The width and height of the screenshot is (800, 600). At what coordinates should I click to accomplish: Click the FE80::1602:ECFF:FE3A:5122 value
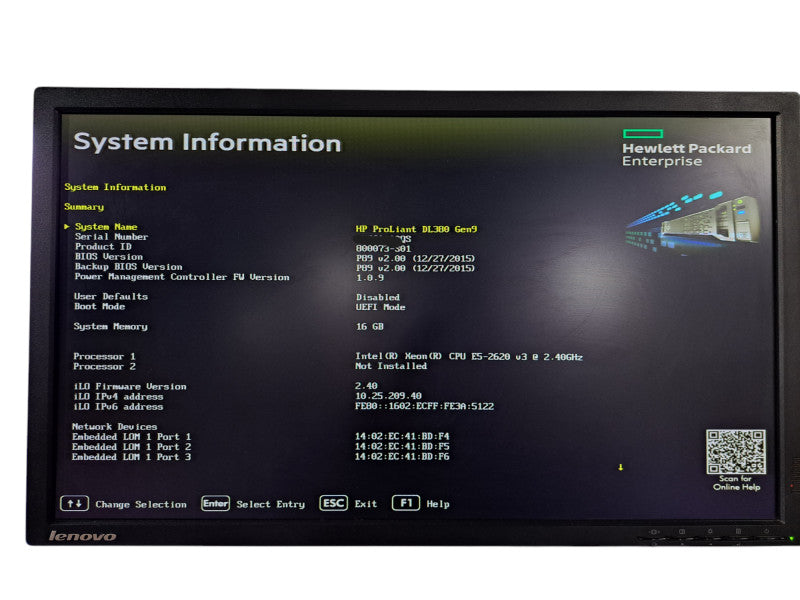424,407
